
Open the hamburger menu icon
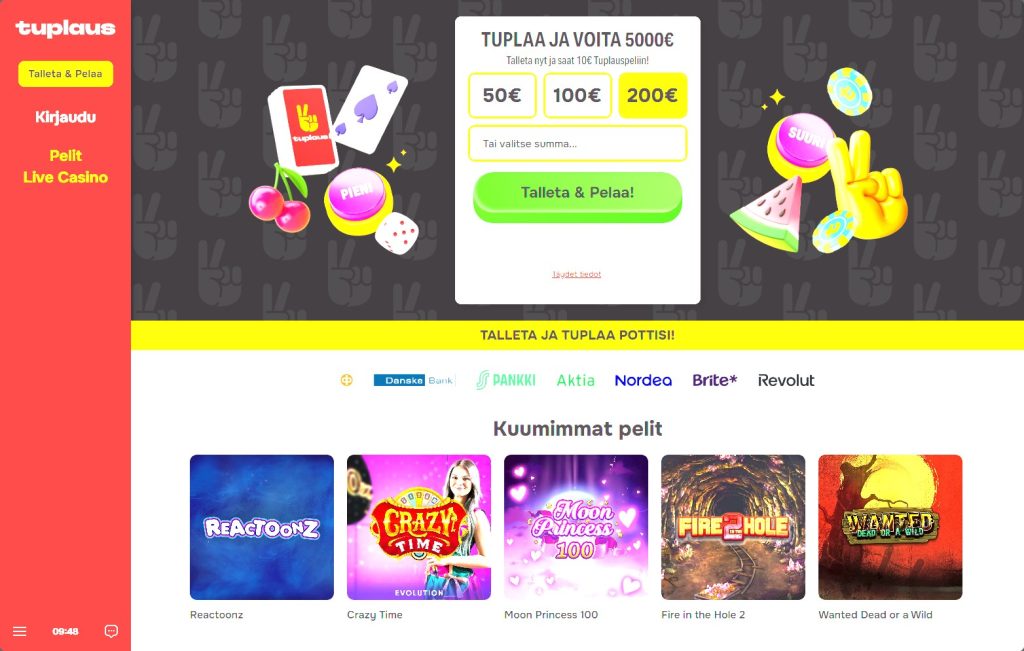click(x=20, y=631)
